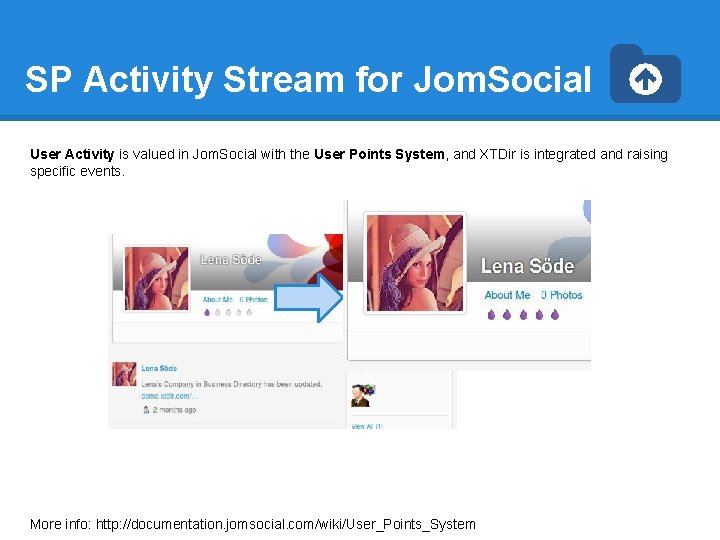Open 0 Photos in the smaller profile
The width and height of the screenshot is (720, 540).
253,299
